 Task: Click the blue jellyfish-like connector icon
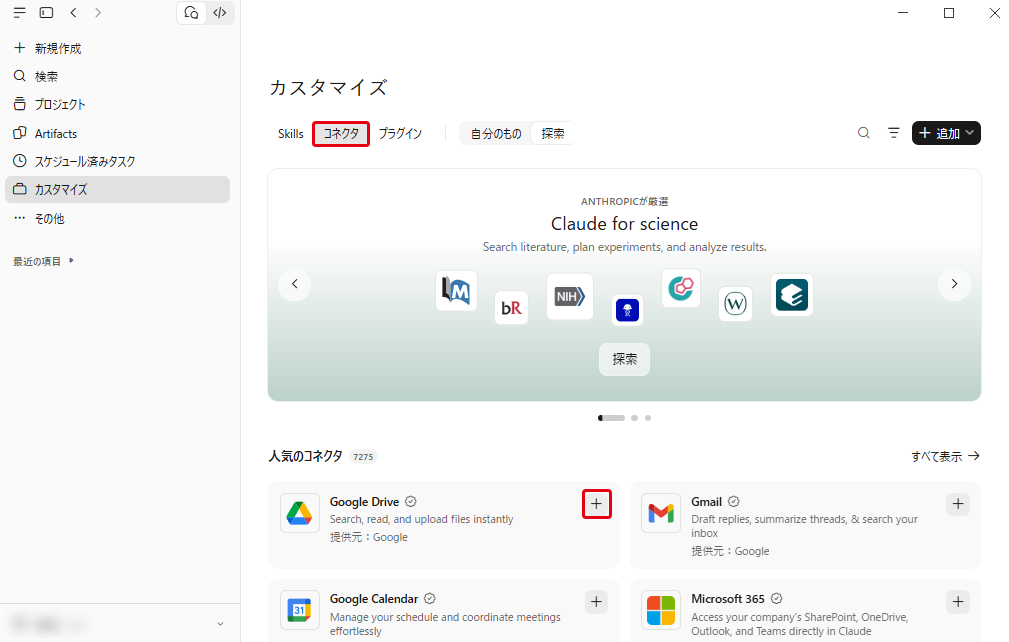coord(627,311)
